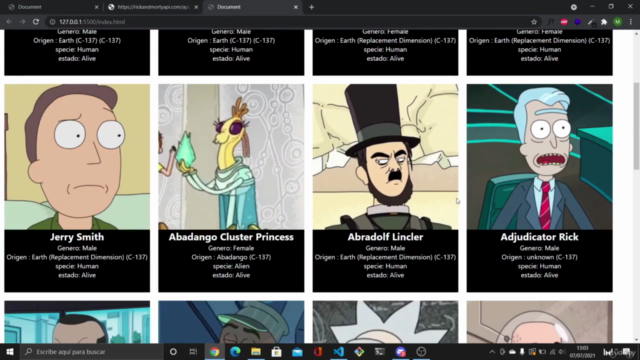
Task: Reload the page with the refresh icon
Action: click(x=36, y=22)
